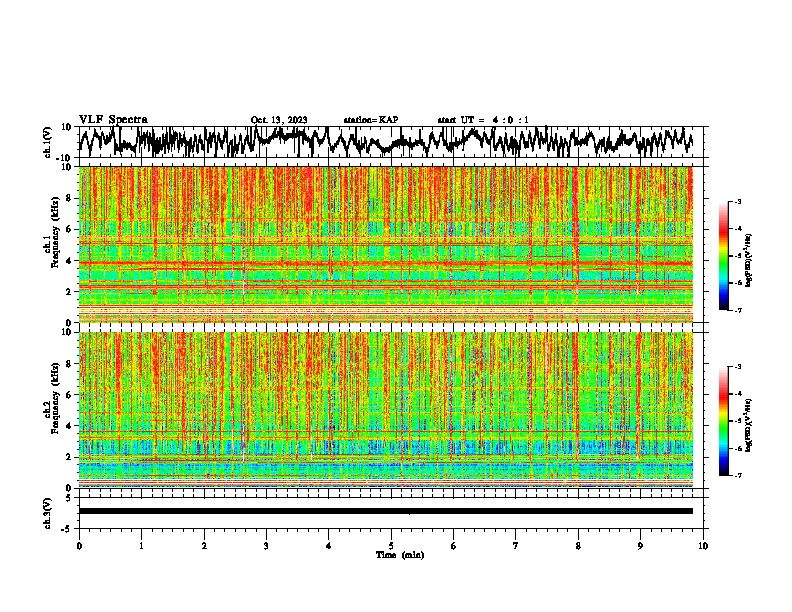Click the time axis tick label "7"
Screen dimensions: 792x612
point(516,546)
